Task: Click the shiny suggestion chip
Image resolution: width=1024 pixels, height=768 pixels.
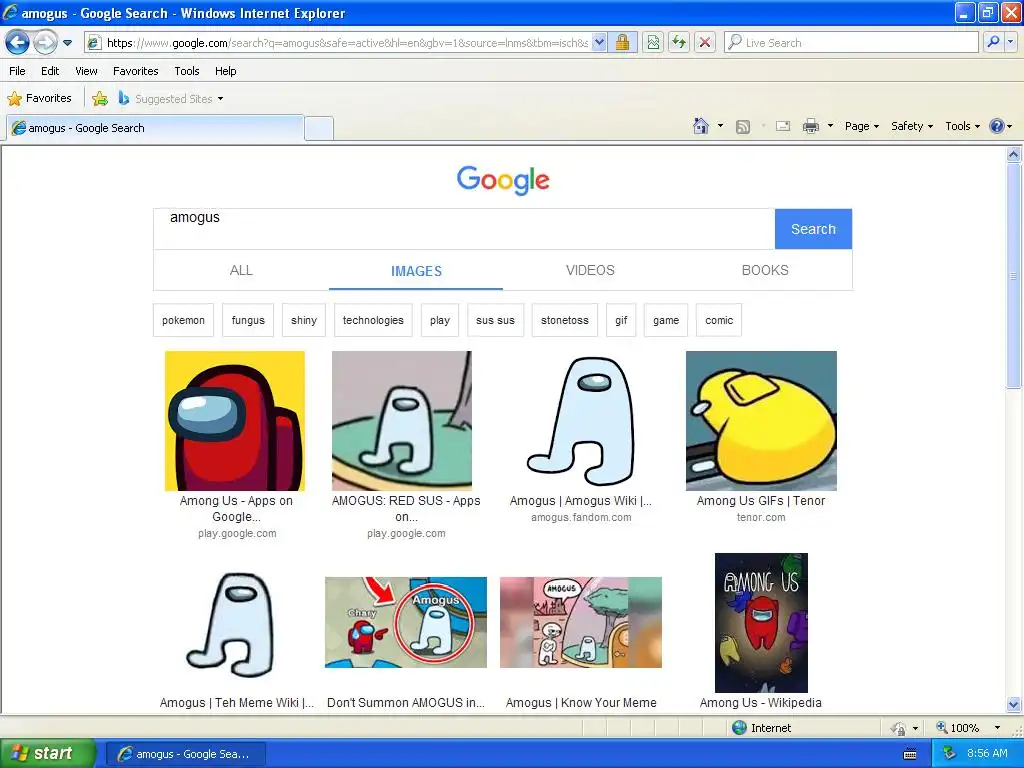Action: [x=304, y=320]
